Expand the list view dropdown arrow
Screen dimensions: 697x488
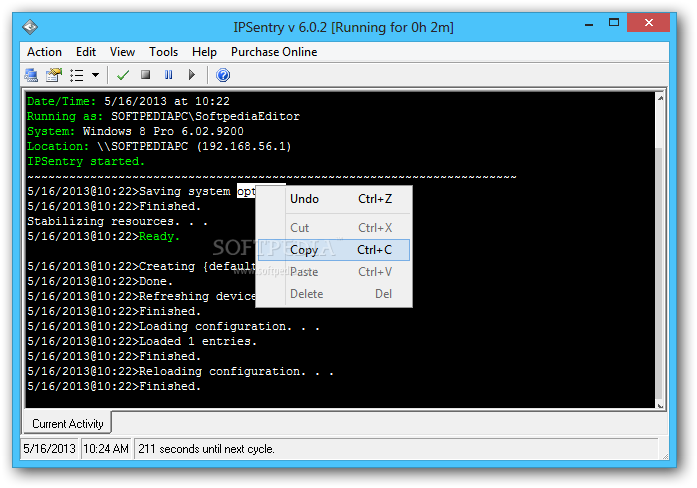[x=95, y=75]
